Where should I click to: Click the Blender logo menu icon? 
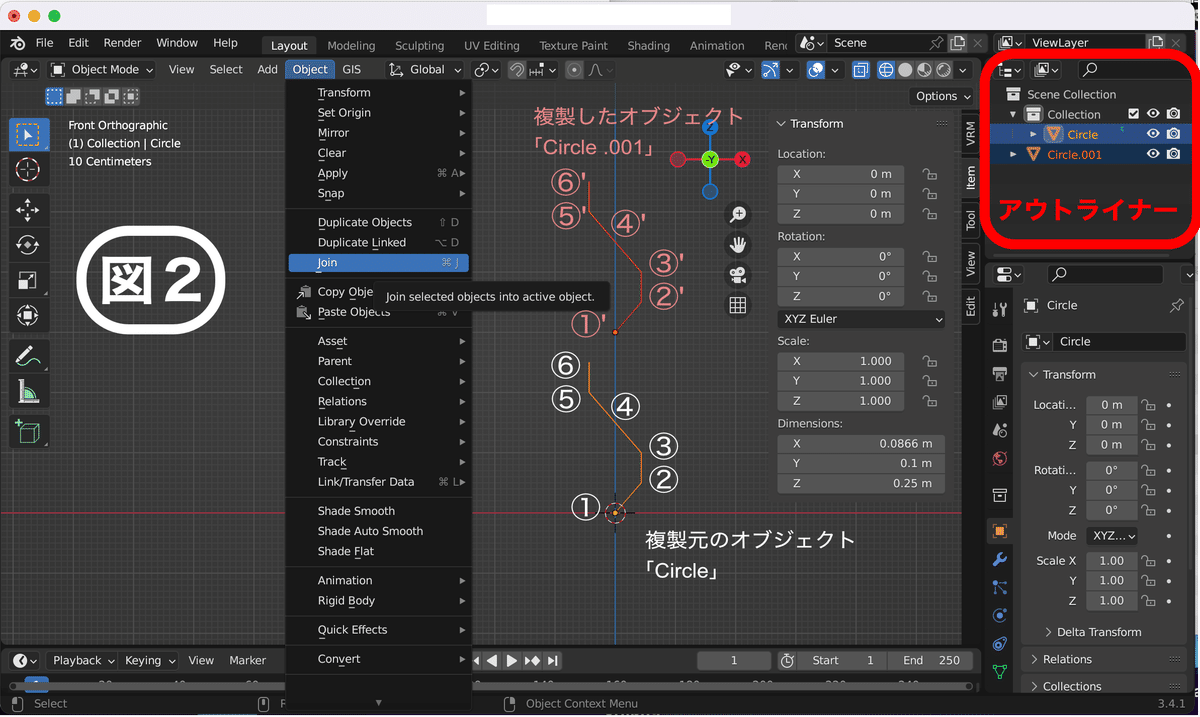17,43
